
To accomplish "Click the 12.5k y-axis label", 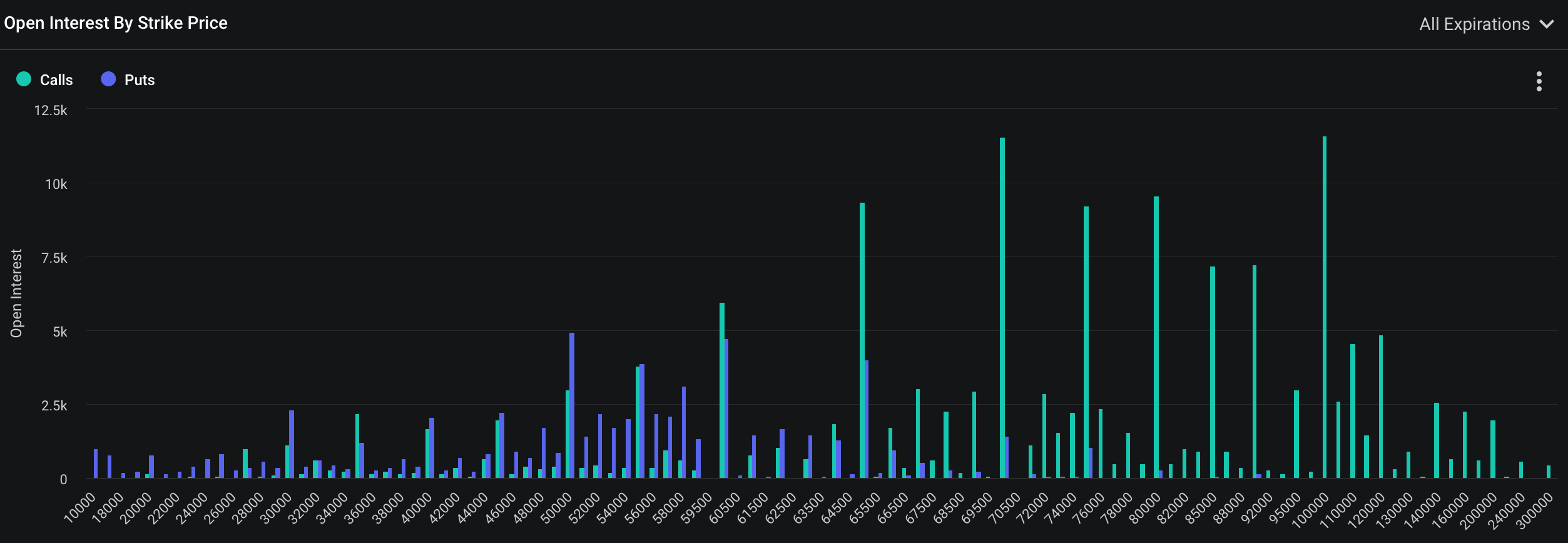I will click(x=51, y=111).
